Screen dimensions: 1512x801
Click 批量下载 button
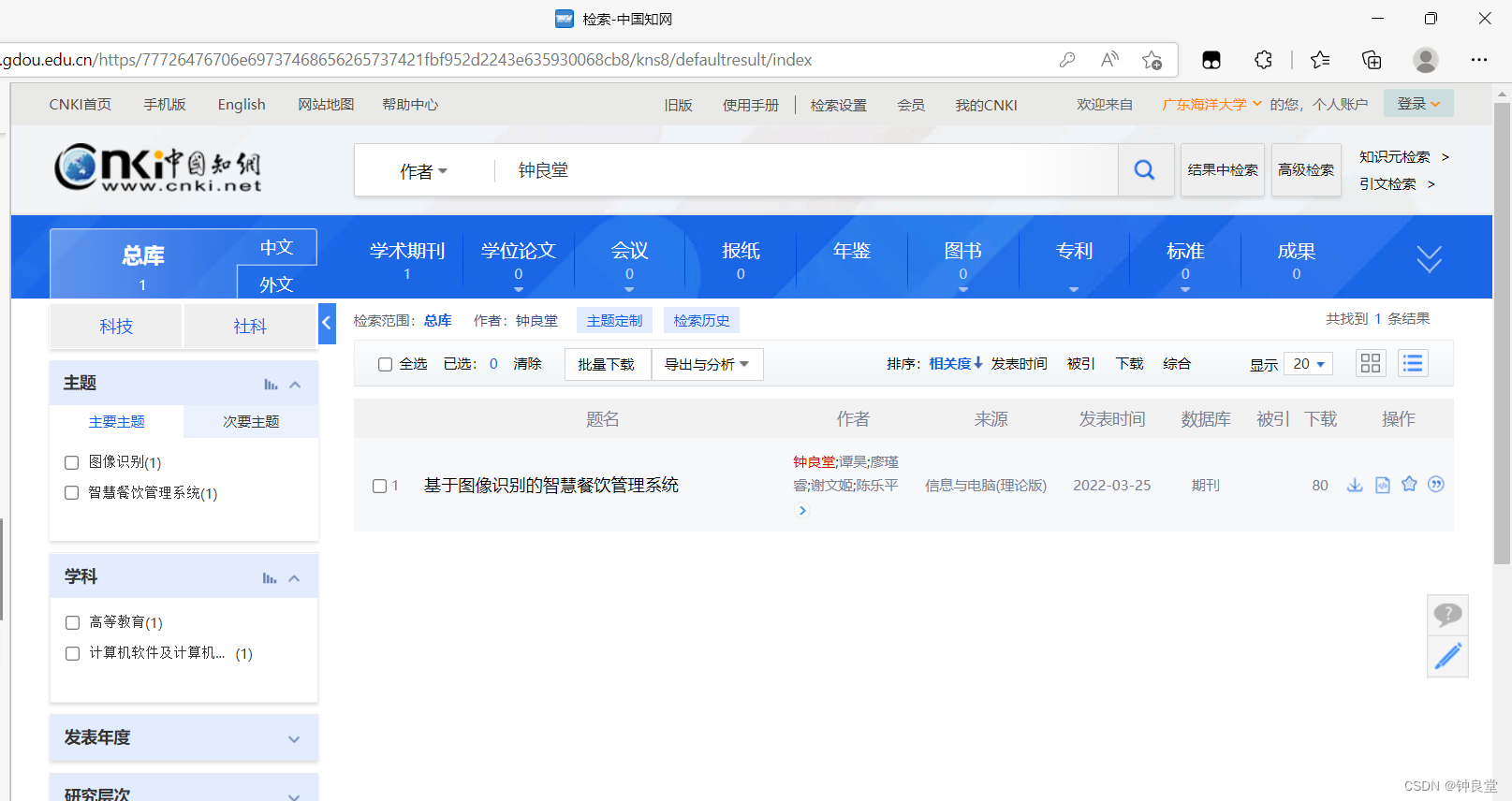606,364
